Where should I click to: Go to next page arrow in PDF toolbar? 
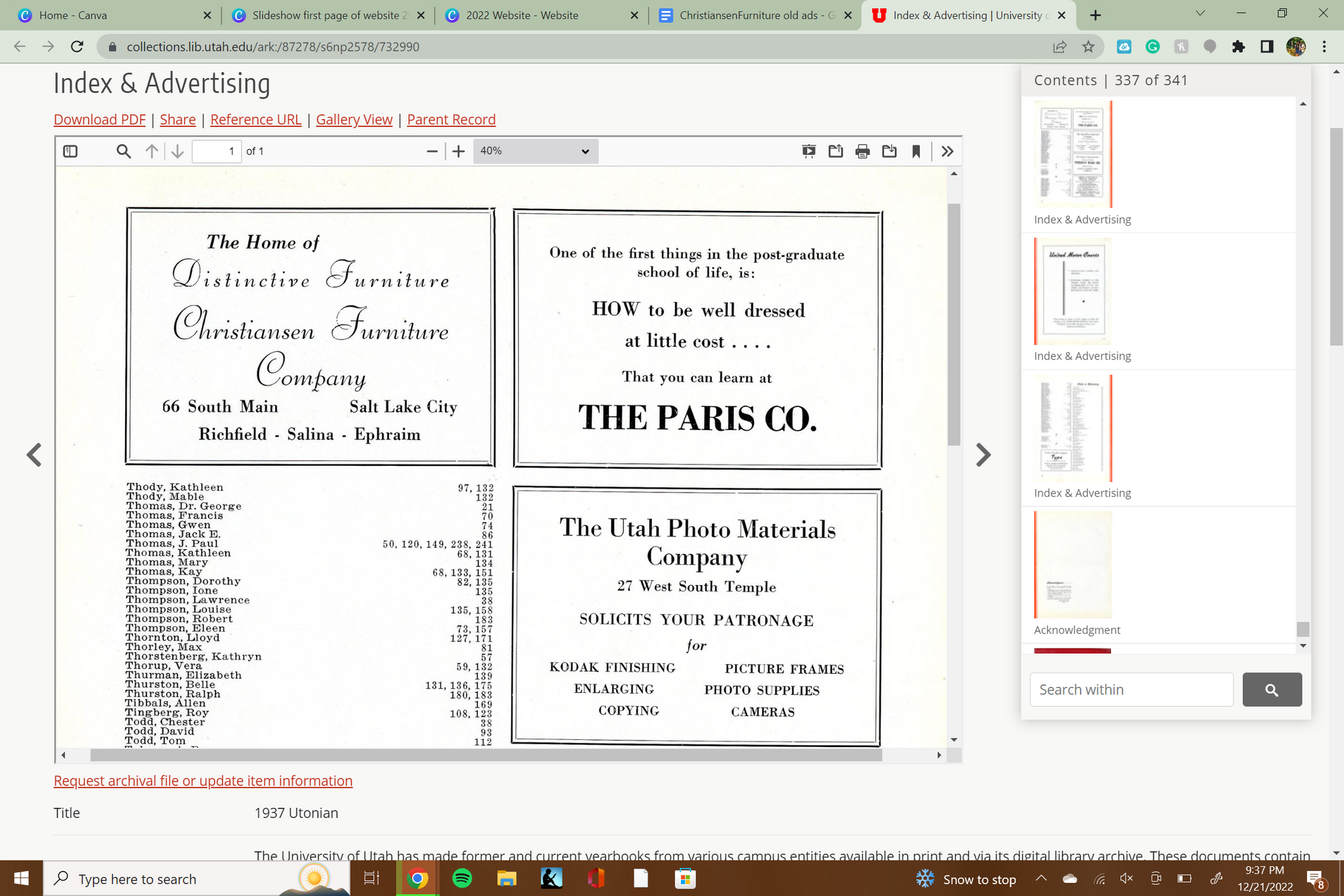click(x=177, y=151)
